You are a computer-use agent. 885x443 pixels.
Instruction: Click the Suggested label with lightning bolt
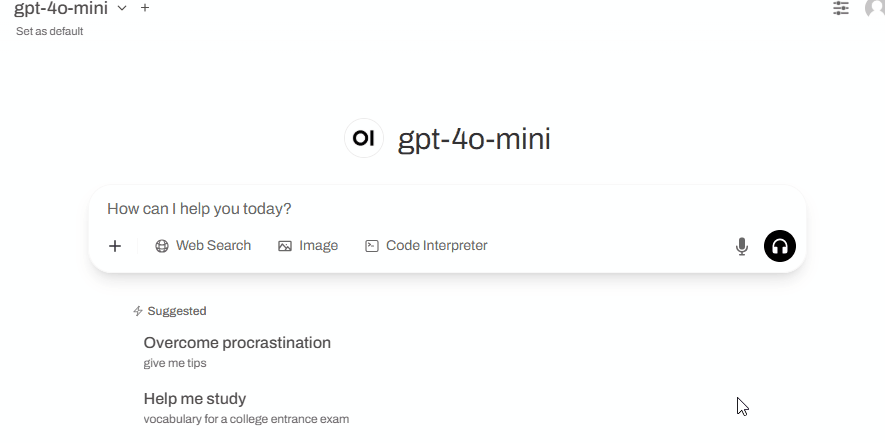pyautogui.click(x=170, y=311)
